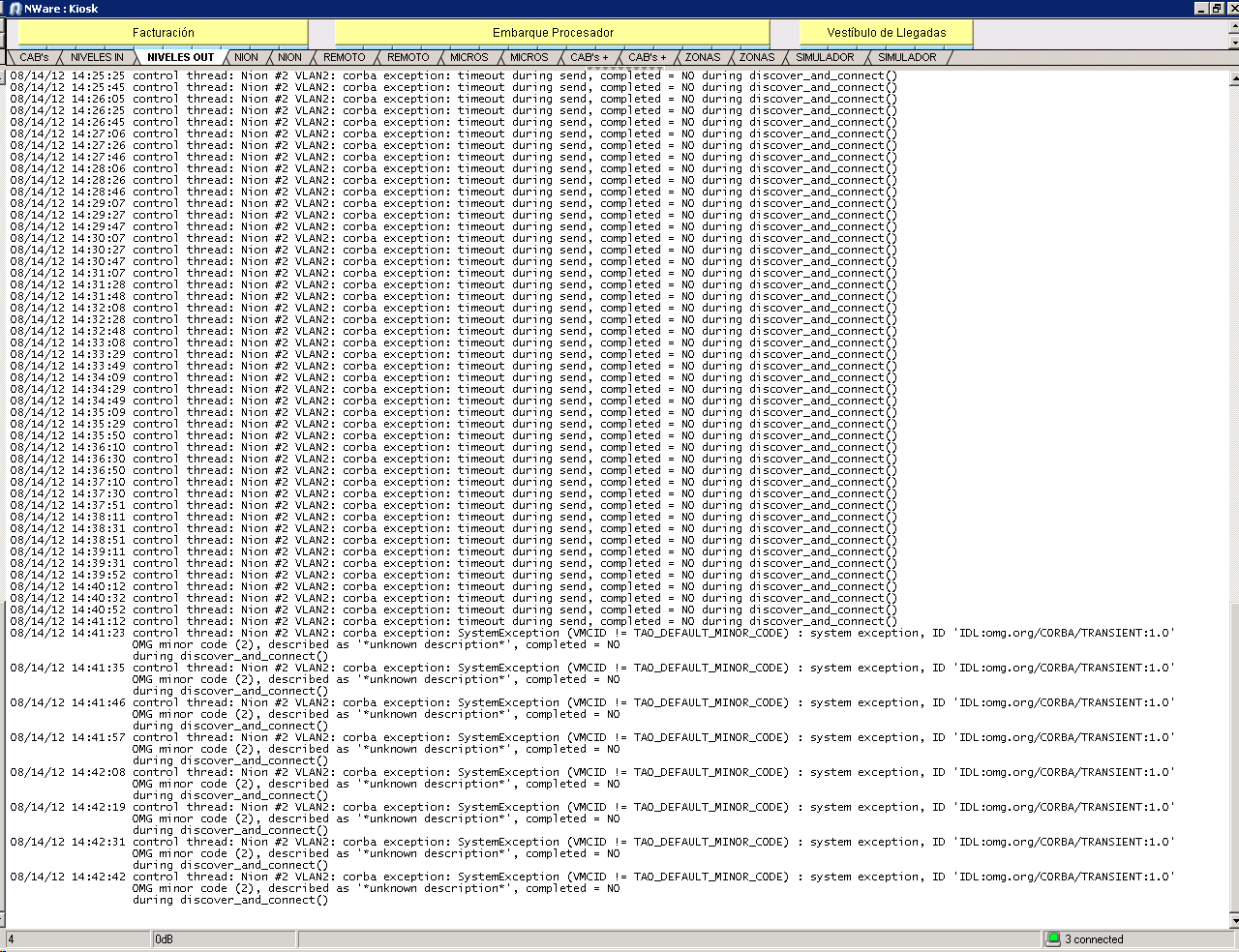Click the Facturación button
The height and width of the screenshot is (952, 1239).
coord(163,33)
